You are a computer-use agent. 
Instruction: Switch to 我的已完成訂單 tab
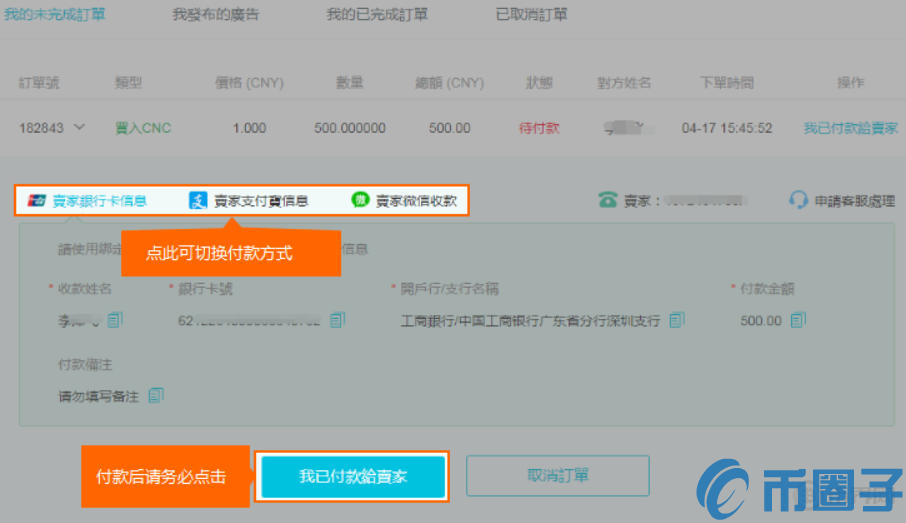point(377,15)
